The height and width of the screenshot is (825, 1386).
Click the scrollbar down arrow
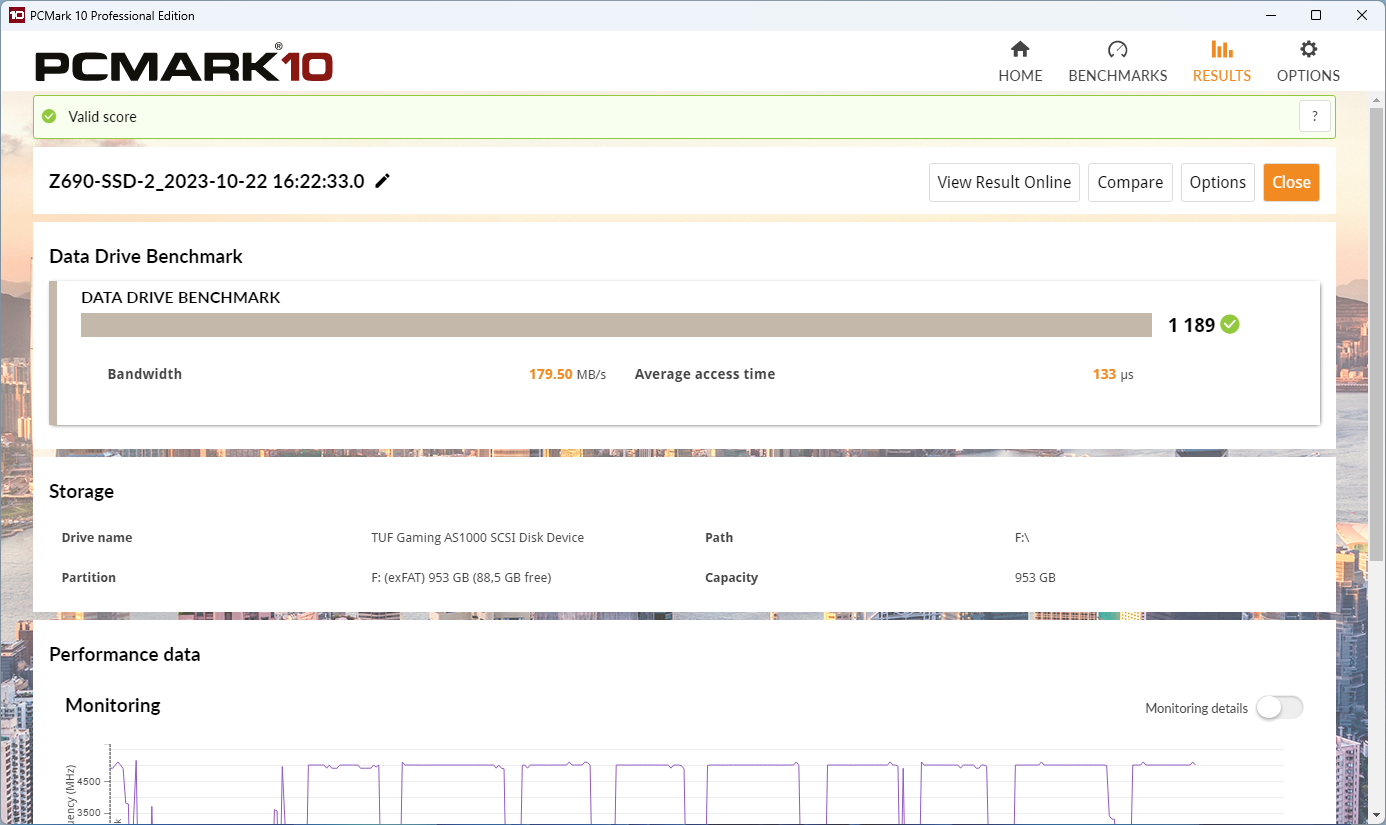click(1377, 817)
